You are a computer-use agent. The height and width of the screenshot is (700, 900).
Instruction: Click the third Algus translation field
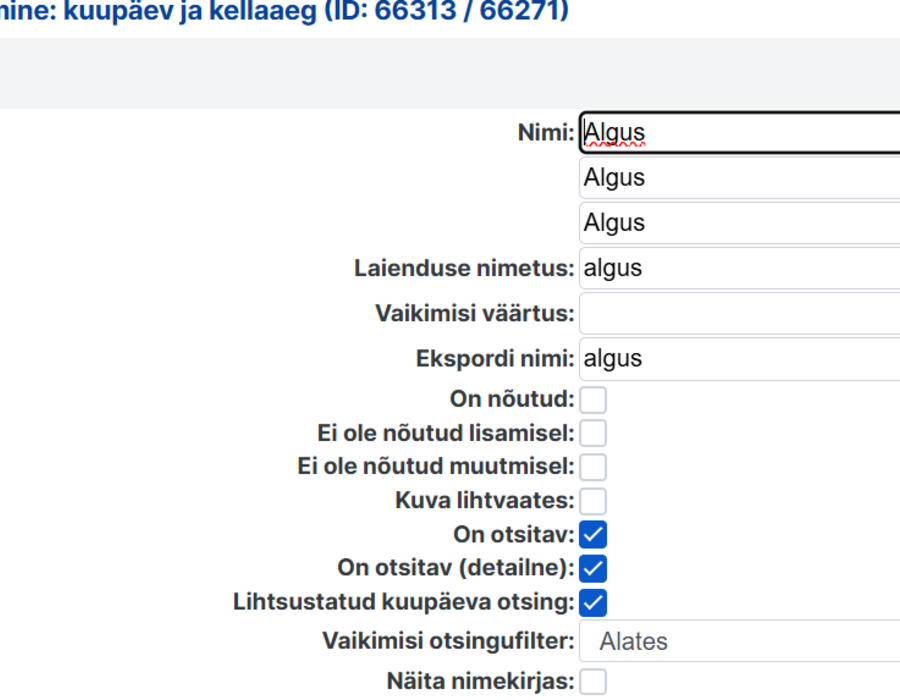click(740, 223)
